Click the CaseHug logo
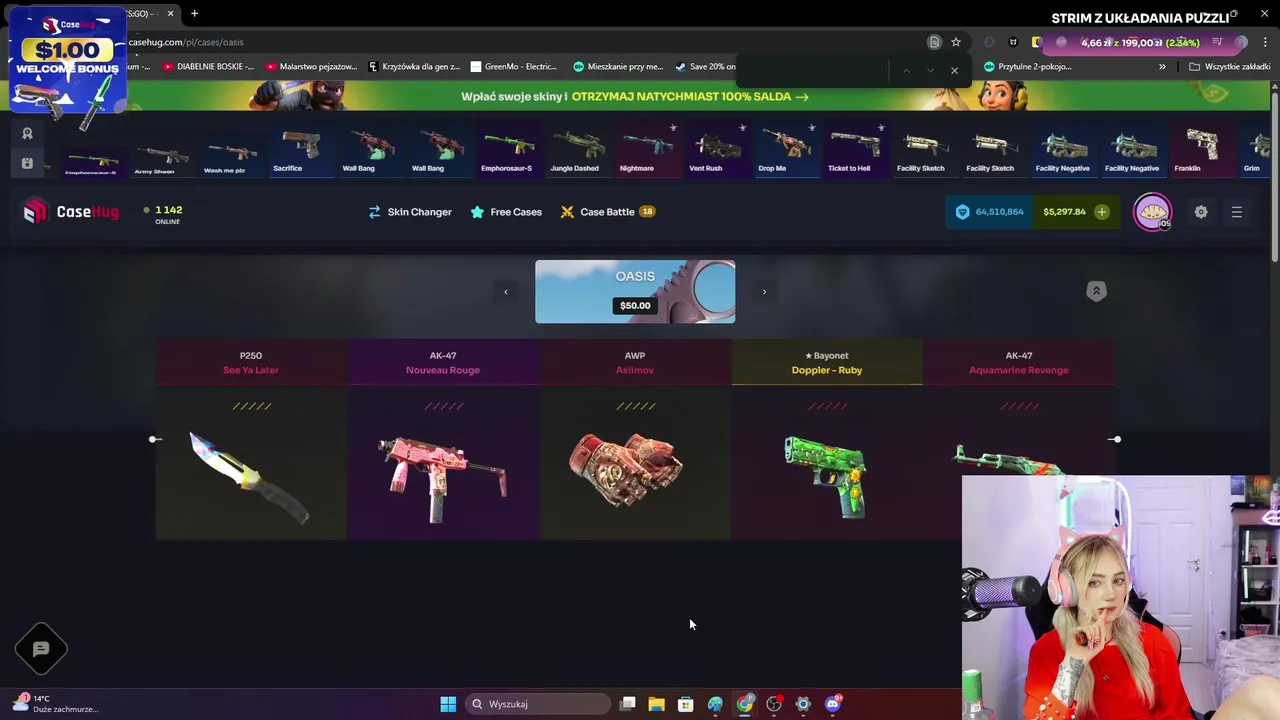 tap(71, 212)
